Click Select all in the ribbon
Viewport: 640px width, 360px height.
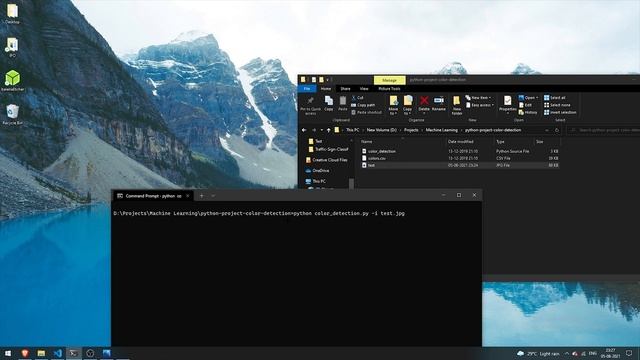(x=555, y=98)
